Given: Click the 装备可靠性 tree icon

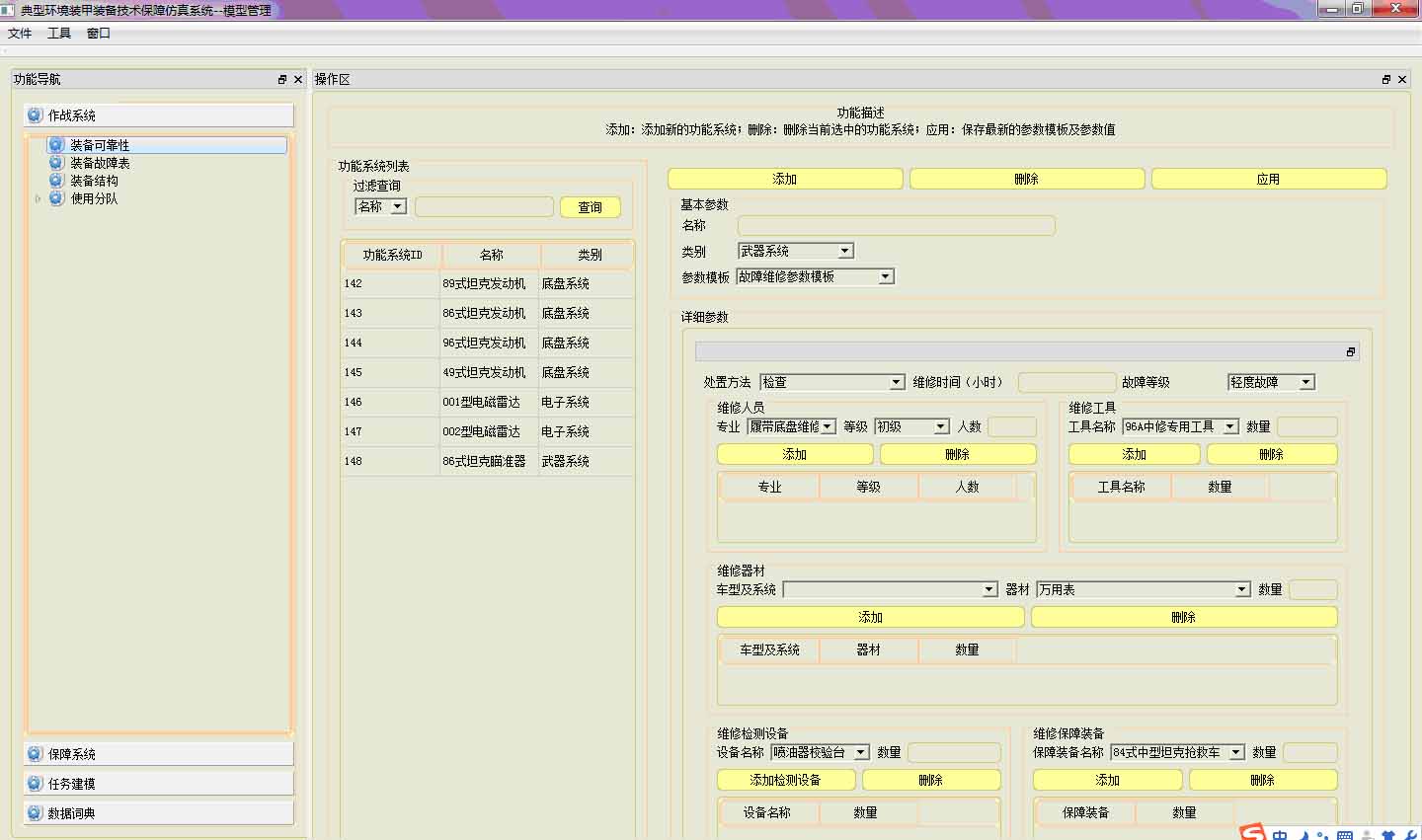Looking at the screenshot, I should point(56,145).
